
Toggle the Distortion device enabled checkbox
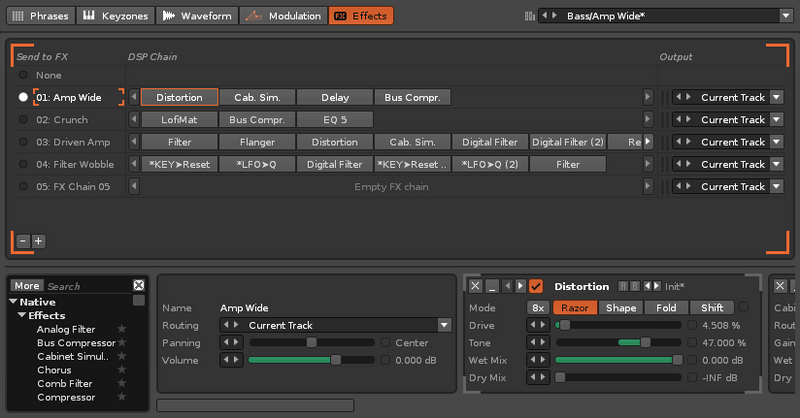point(536,287)
